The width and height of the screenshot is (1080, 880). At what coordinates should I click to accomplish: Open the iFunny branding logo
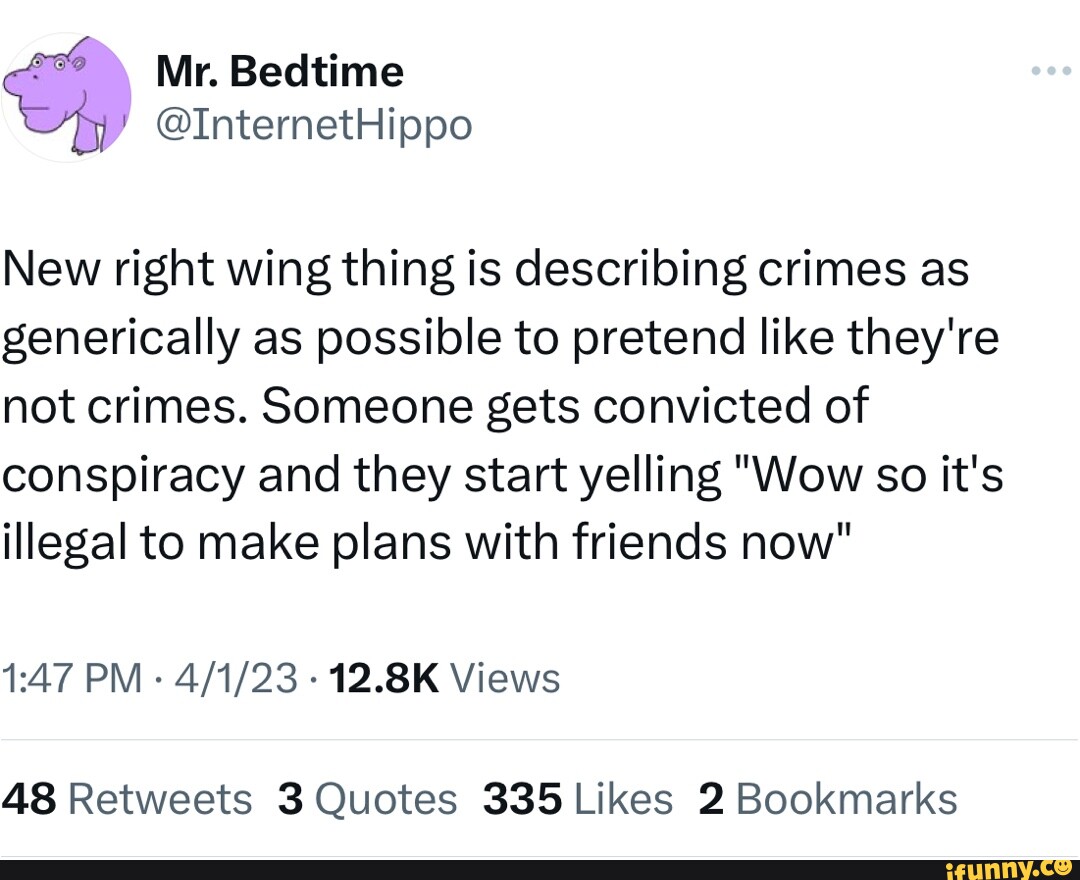(x=1010, y=866)
